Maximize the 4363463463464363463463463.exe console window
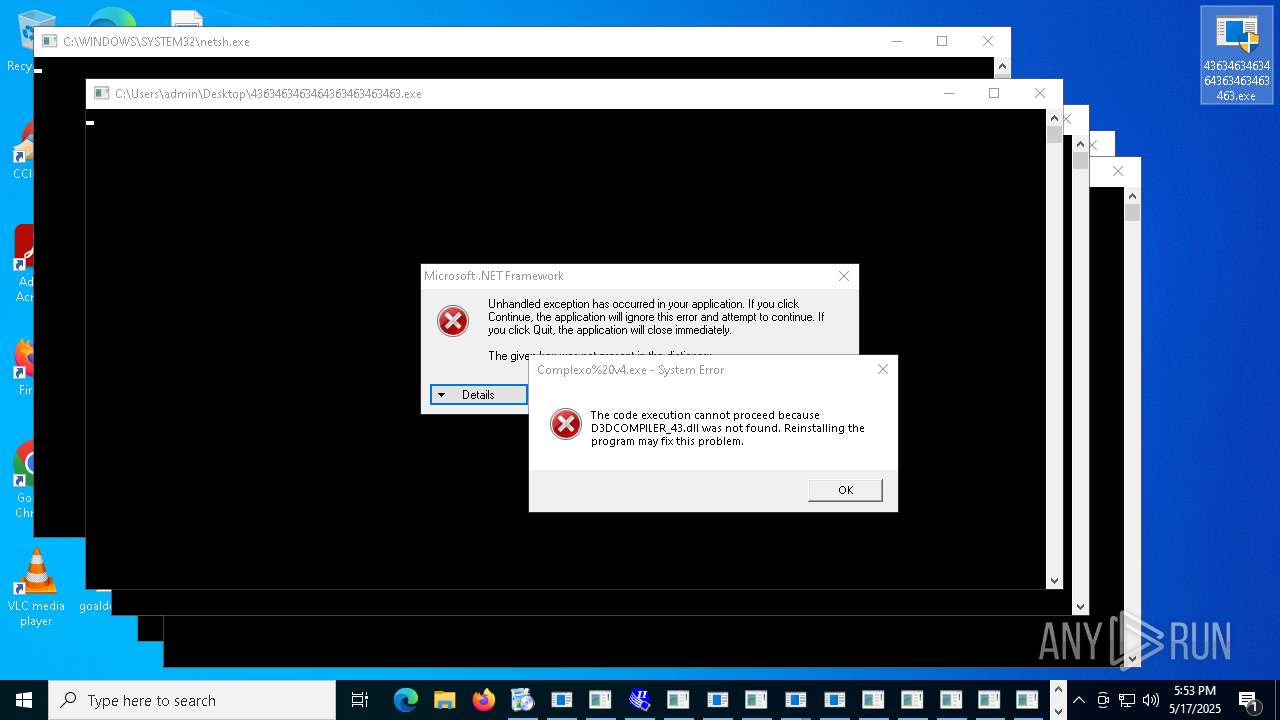 tap(993, 93)
